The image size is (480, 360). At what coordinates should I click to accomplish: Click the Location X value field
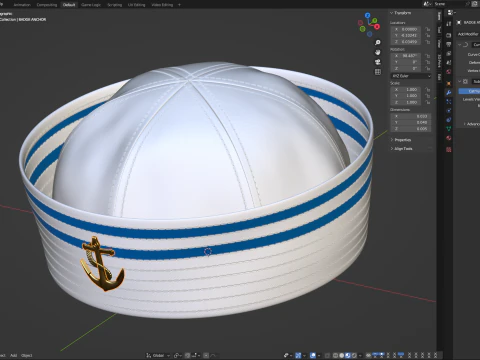coord(406,29)
